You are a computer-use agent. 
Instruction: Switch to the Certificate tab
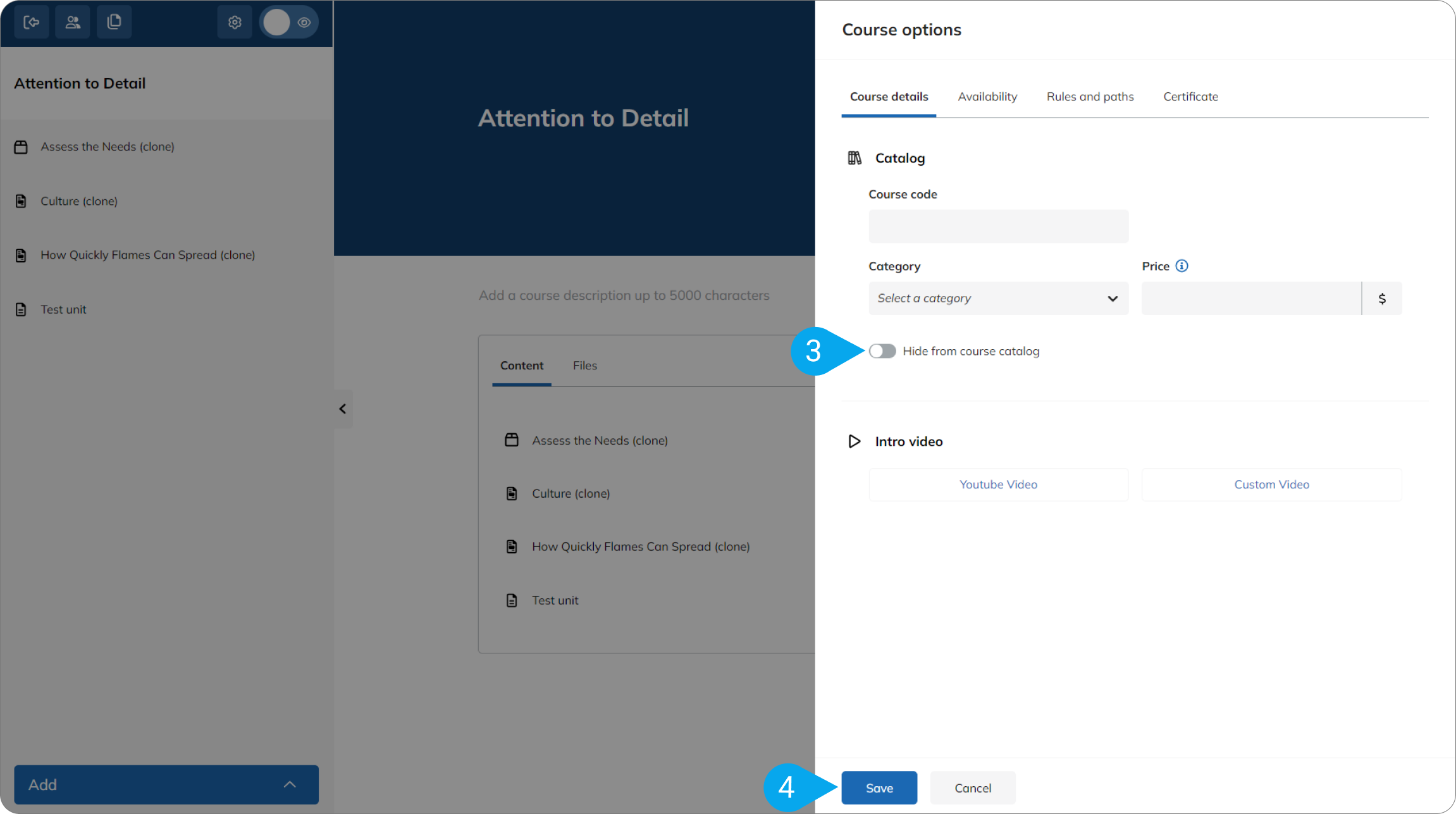coord(1190,97)
